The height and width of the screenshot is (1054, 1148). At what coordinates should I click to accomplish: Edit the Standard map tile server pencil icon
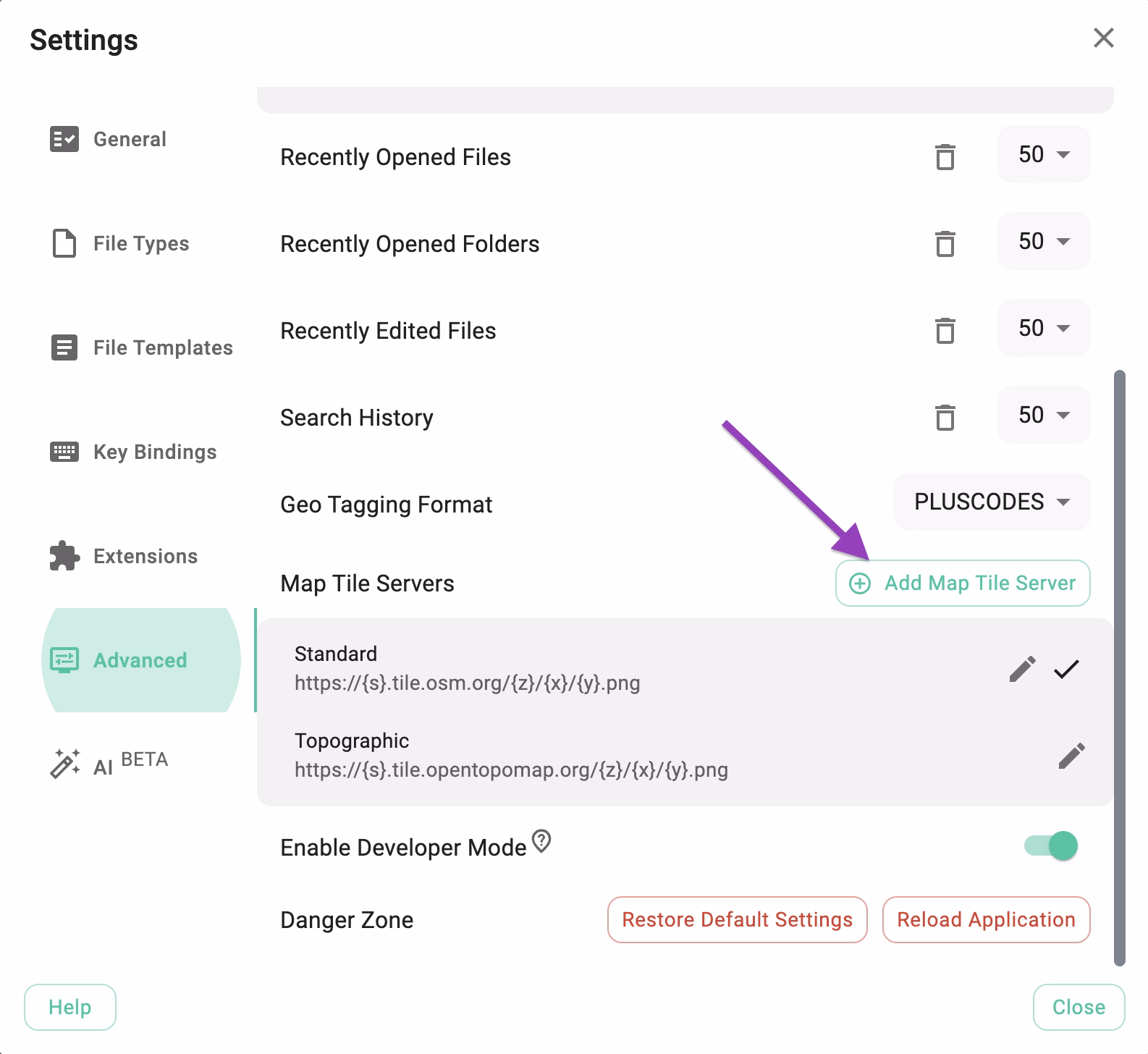pyautogui.click(x=1022, y=670)
